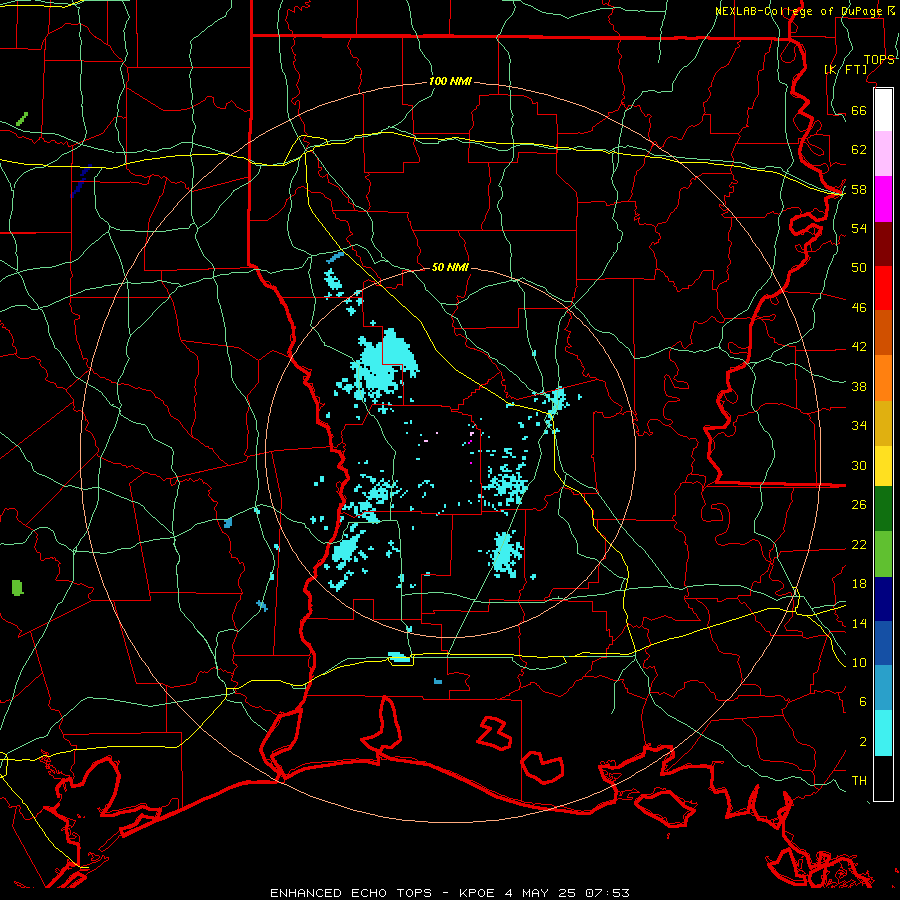Click the legend value '34'
The image size is (900, 900).
(x=859, y=426)
